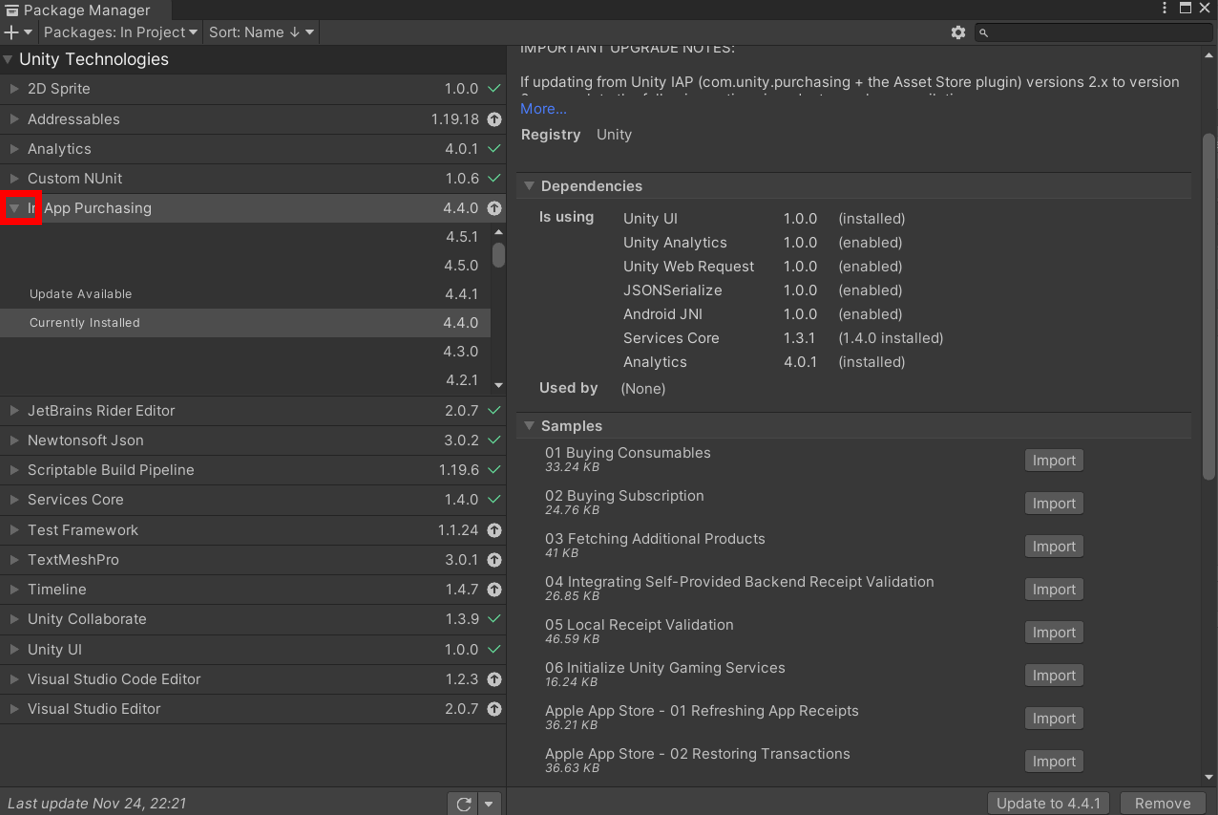Expand the Analytics package row arrow
The height and width of the screenshot is (815, 1218).
(x=14, y=149)
